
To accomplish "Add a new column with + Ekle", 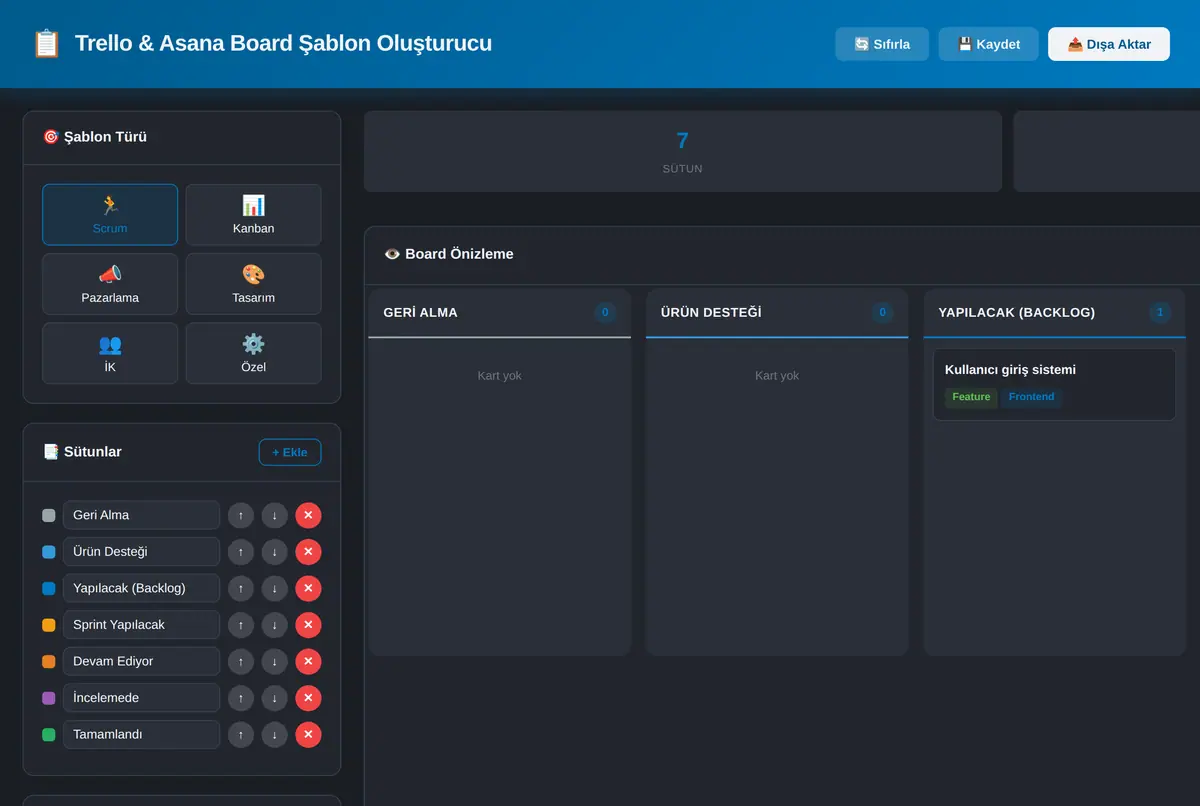I will (x=290, y=452).
